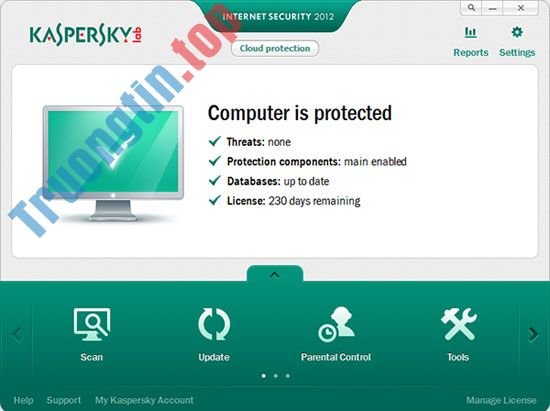Click the Manage License link
Screen dimensions: 550x411
501,400
